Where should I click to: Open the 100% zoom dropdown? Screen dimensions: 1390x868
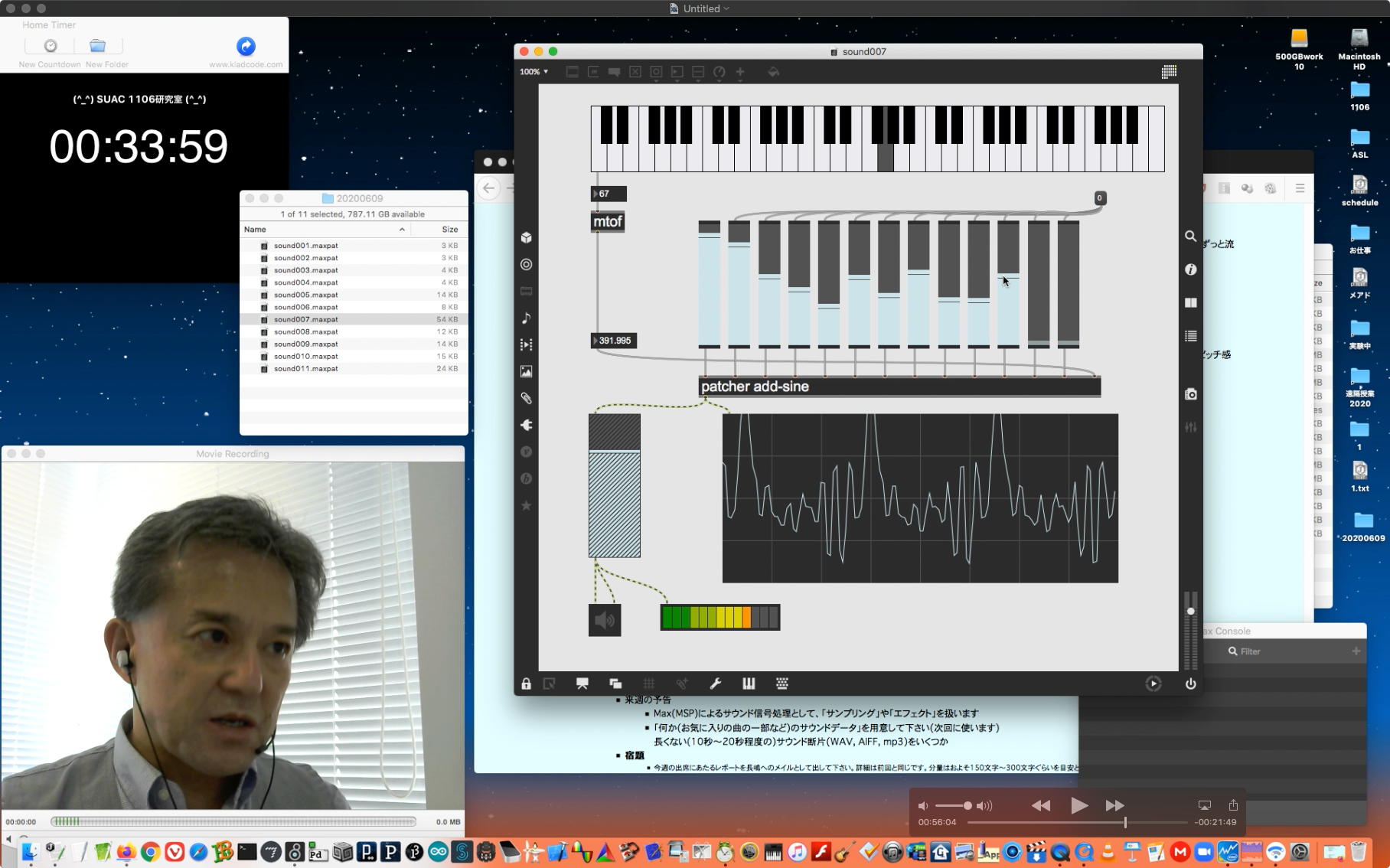click(x=533, y=72)
